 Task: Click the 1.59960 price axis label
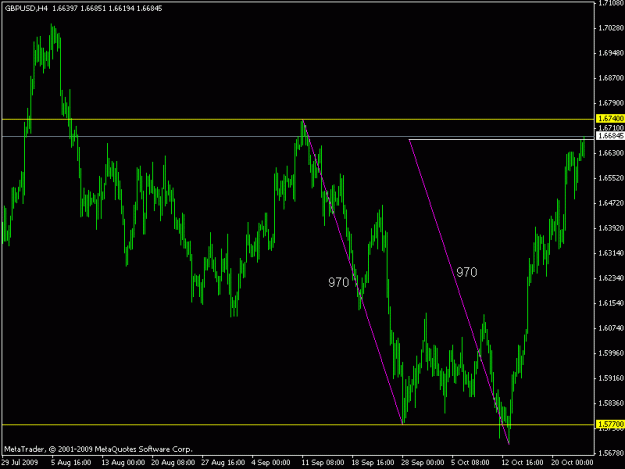pyautogui.click(x=611, y=353)
